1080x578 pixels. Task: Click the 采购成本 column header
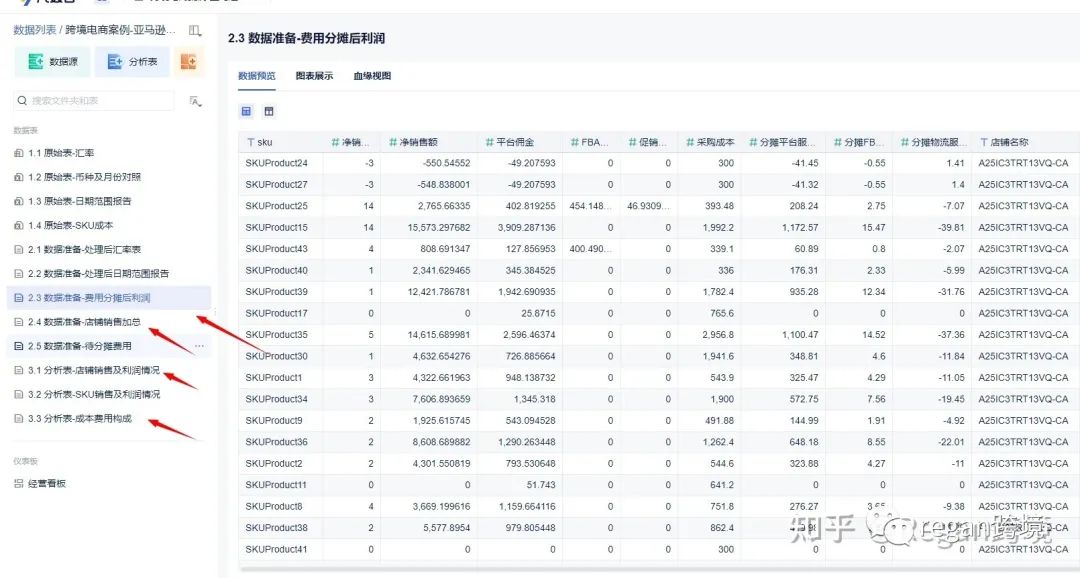click(x=710, y=142)
